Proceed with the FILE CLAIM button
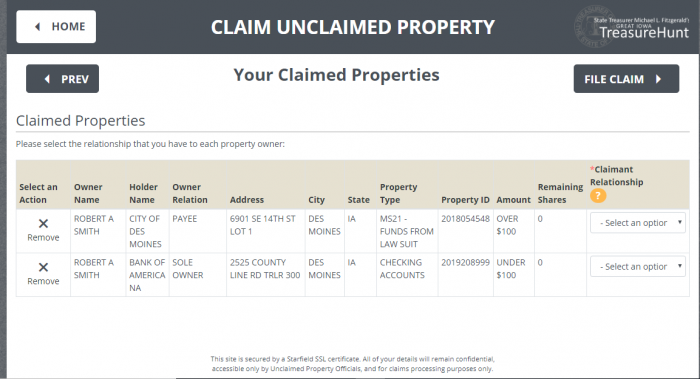The height and width of the screenshot is (379, 700). tap(626, 79)
